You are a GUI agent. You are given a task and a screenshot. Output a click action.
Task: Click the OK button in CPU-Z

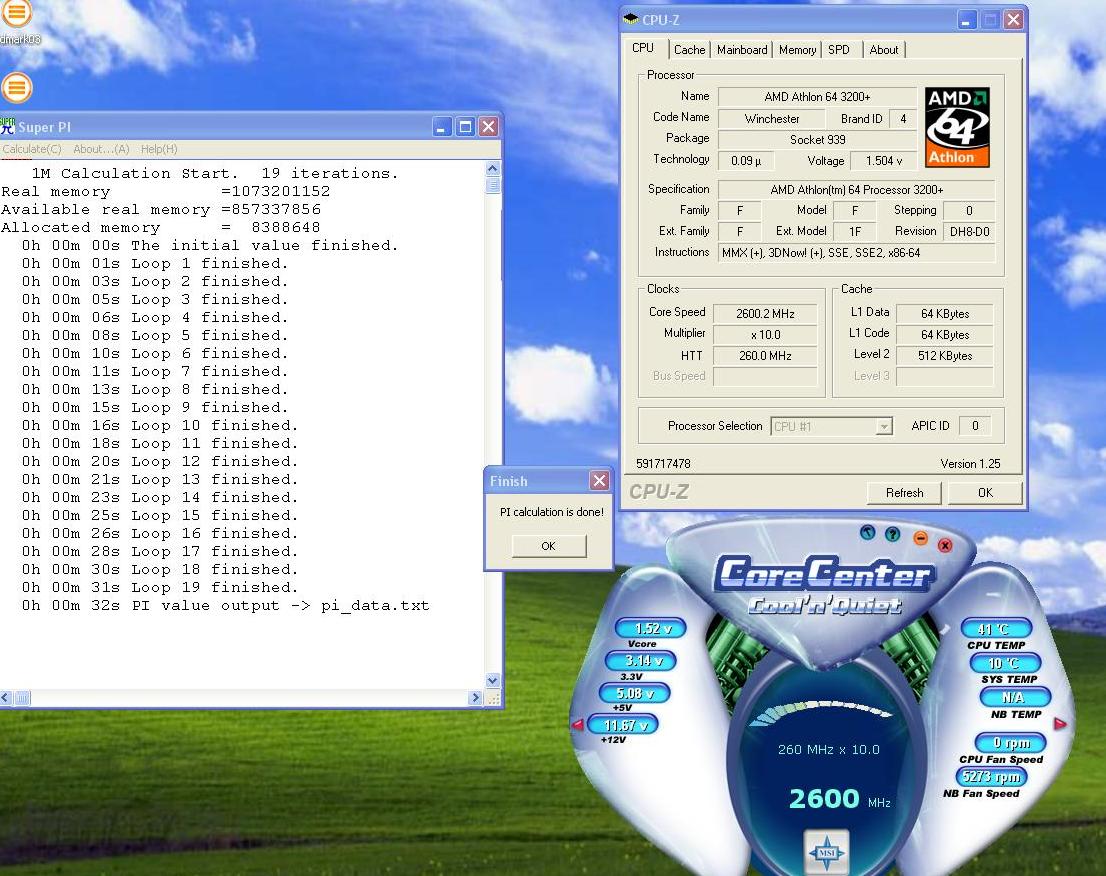[985, 493]
